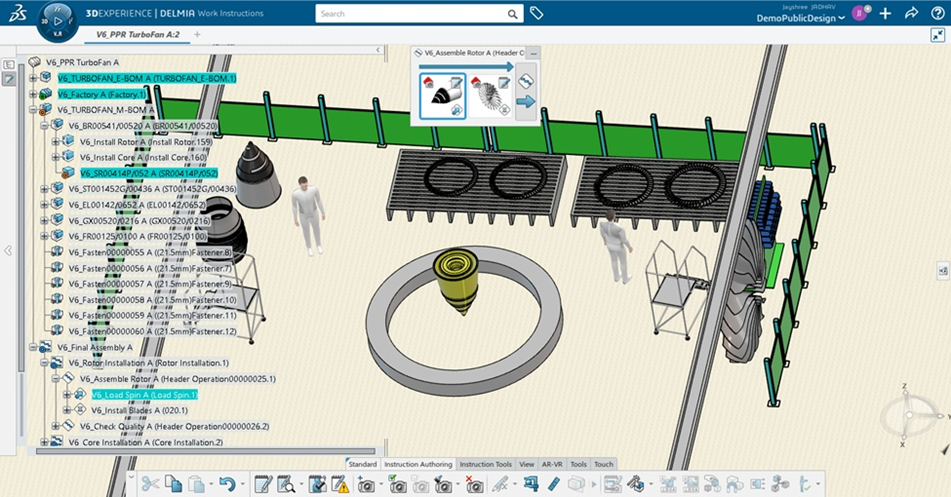Click the Search input field
The width and height of the screenshot is (951, 497).
(410, 14)
